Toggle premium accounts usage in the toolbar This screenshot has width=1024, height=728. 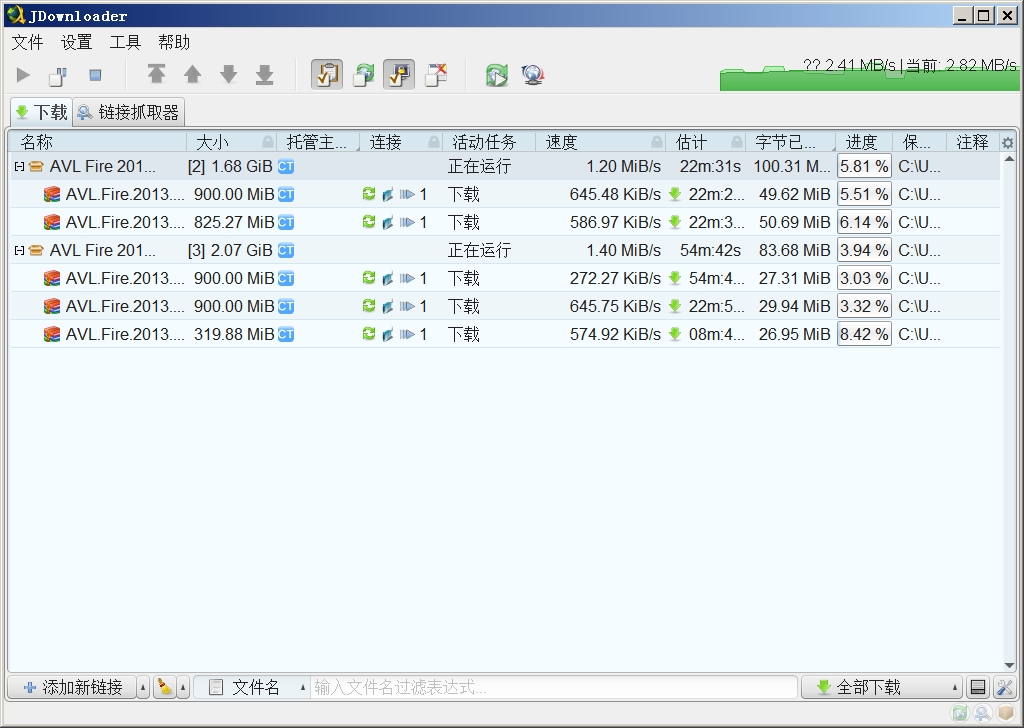click(398, 74)
